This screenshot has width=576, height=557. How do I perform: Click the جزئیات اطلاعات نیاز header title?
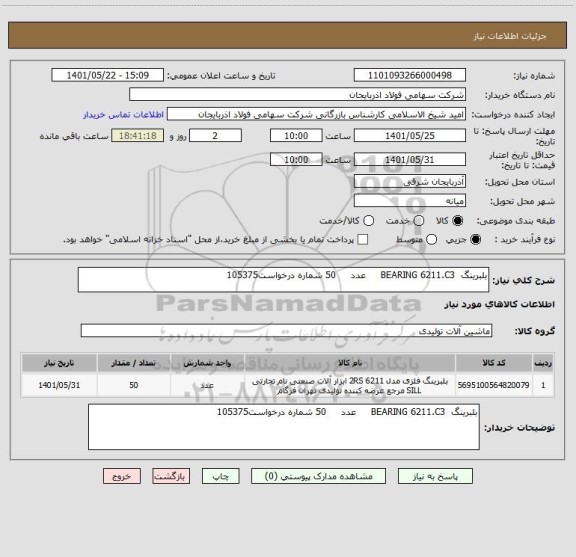point(510,36)
